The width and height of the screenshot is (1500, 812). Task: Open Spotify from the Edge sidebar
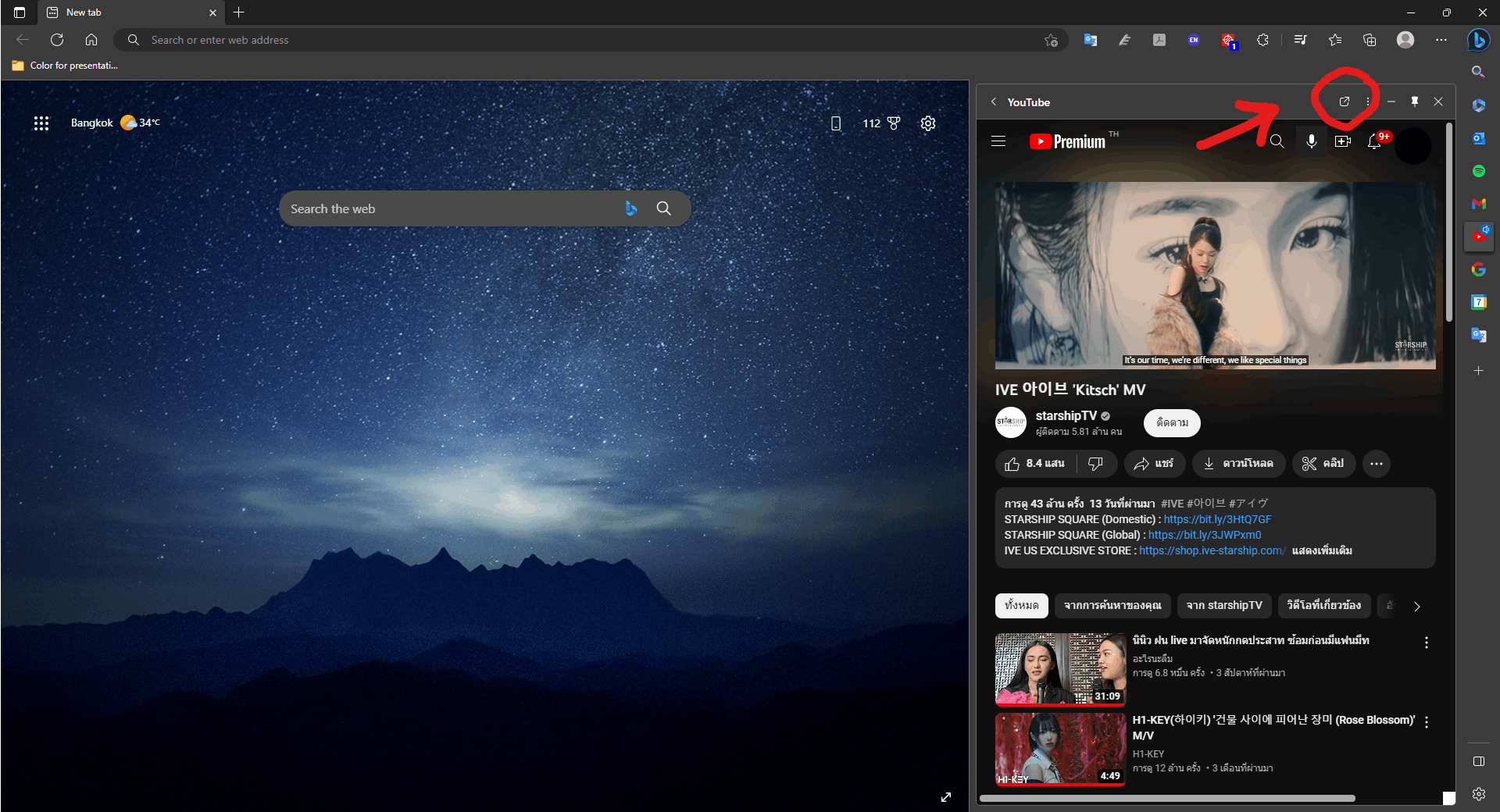1477,171
